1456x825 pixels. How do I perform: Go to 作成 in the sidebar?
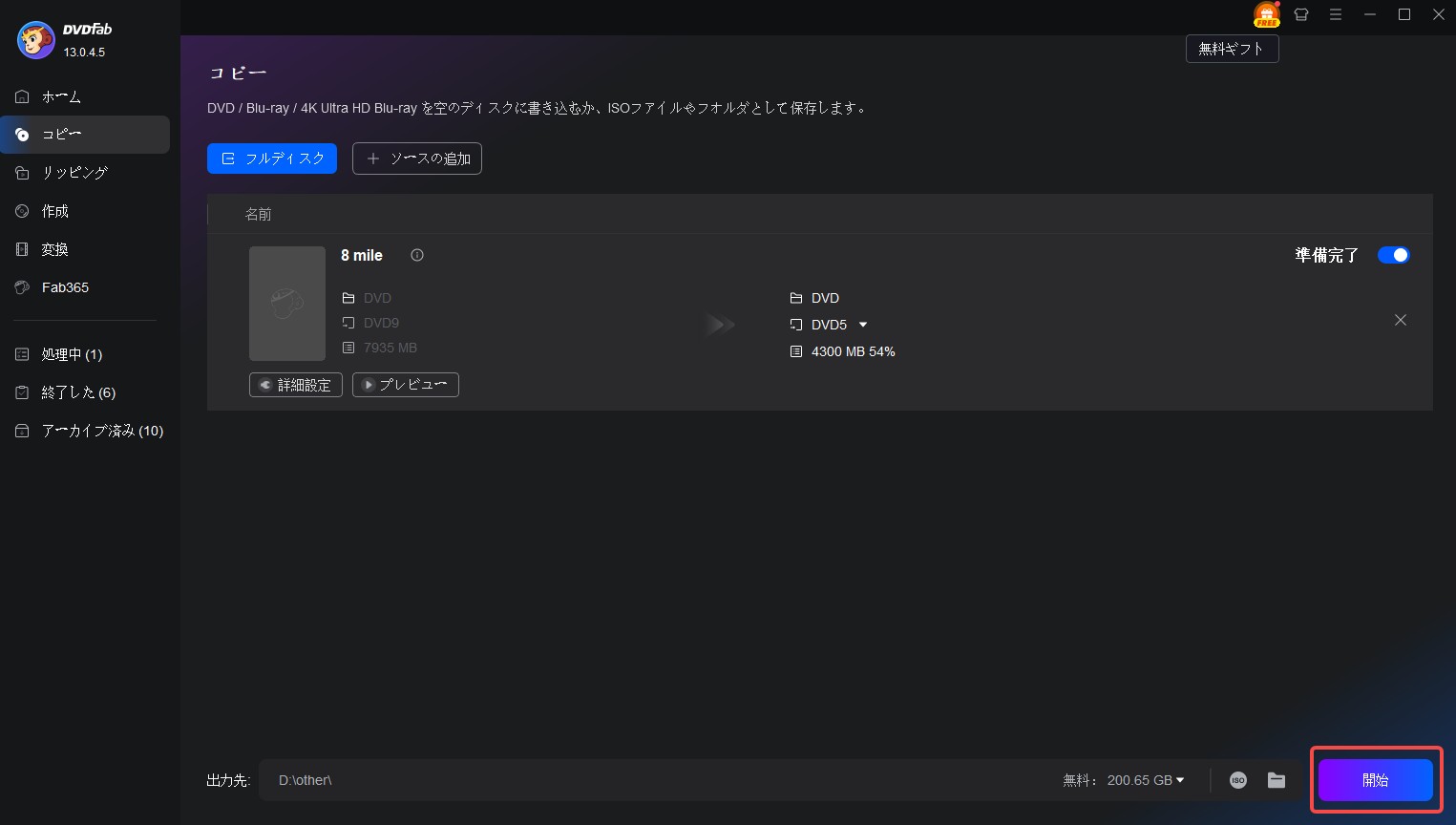pos(54,211)
